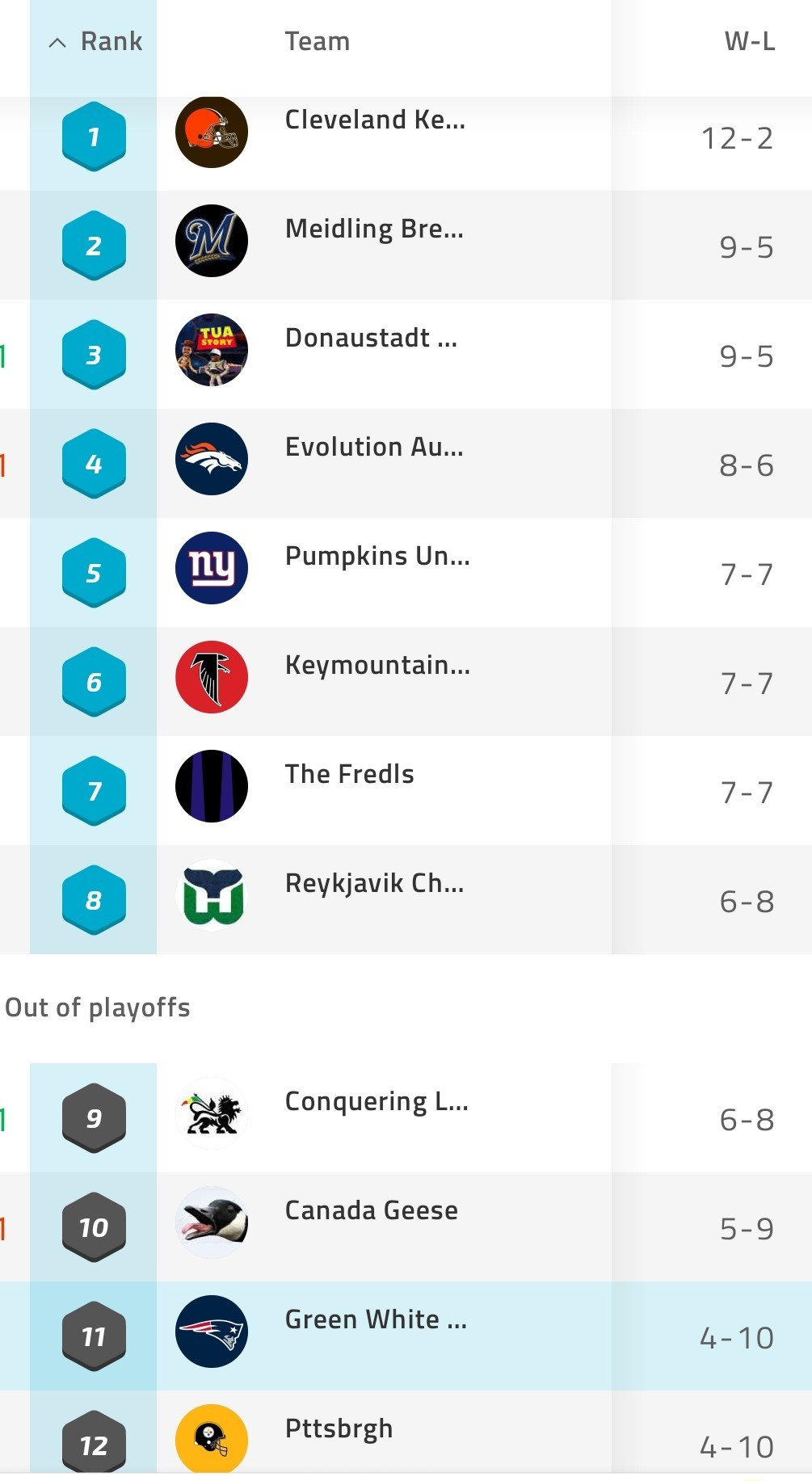Sort standings by the Rank column arrow
This screenshot has height=1481, width=812.
tap(57, 43)
